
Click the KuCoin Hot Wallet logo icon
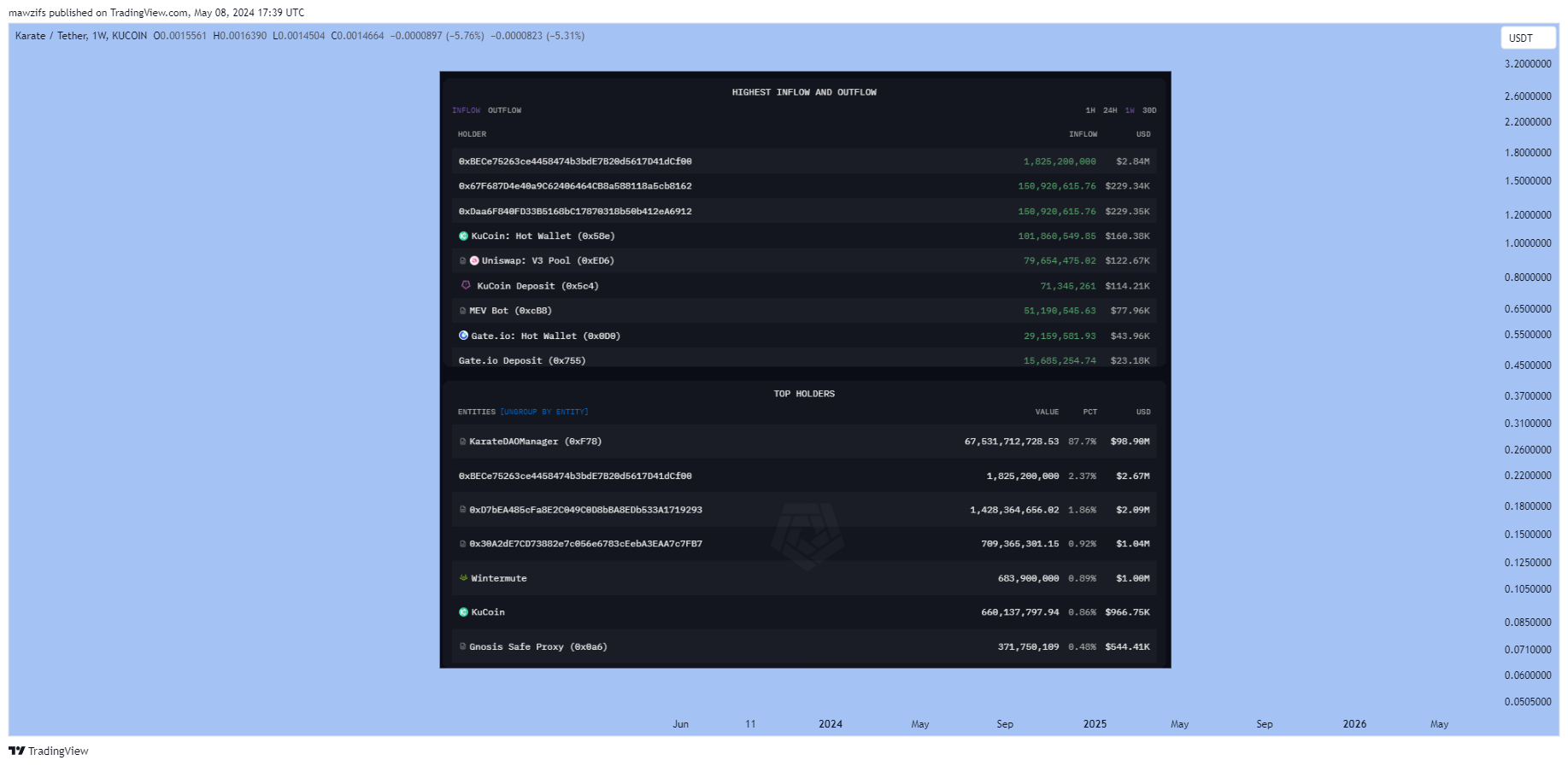tap(463, 236)
